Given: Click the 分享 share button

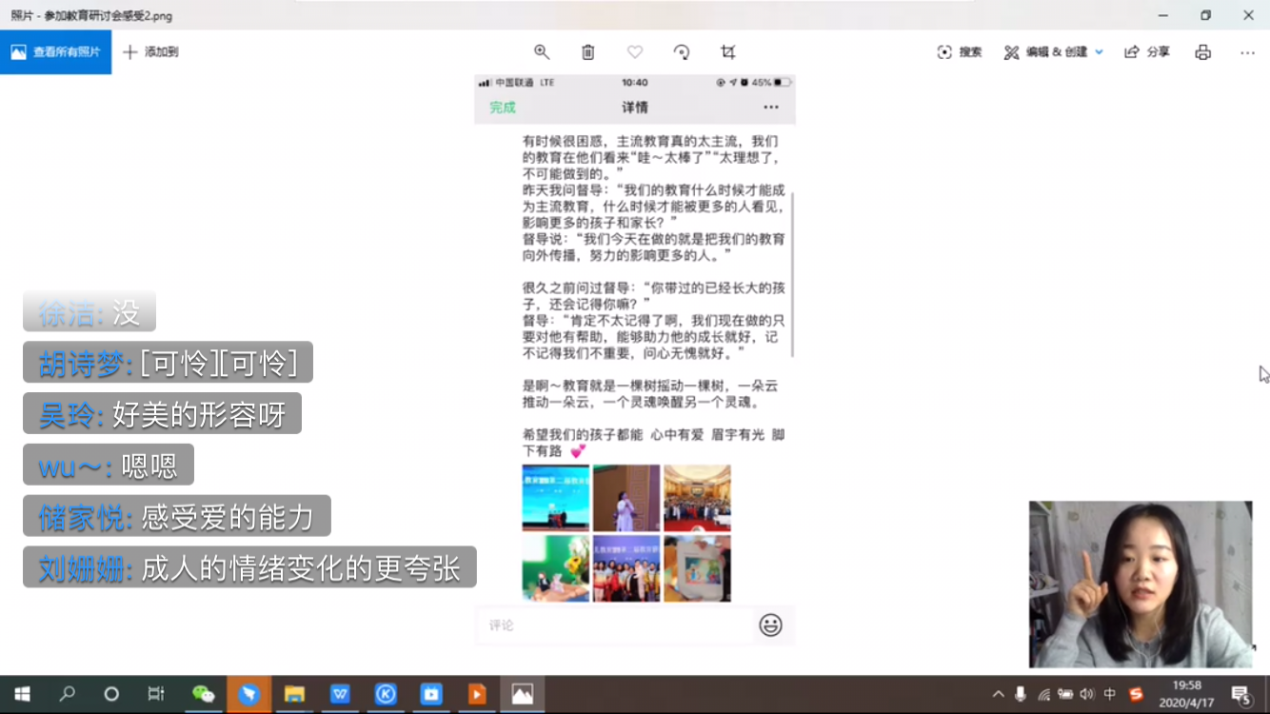Looking at the screenshot, I should point(1147,52).
